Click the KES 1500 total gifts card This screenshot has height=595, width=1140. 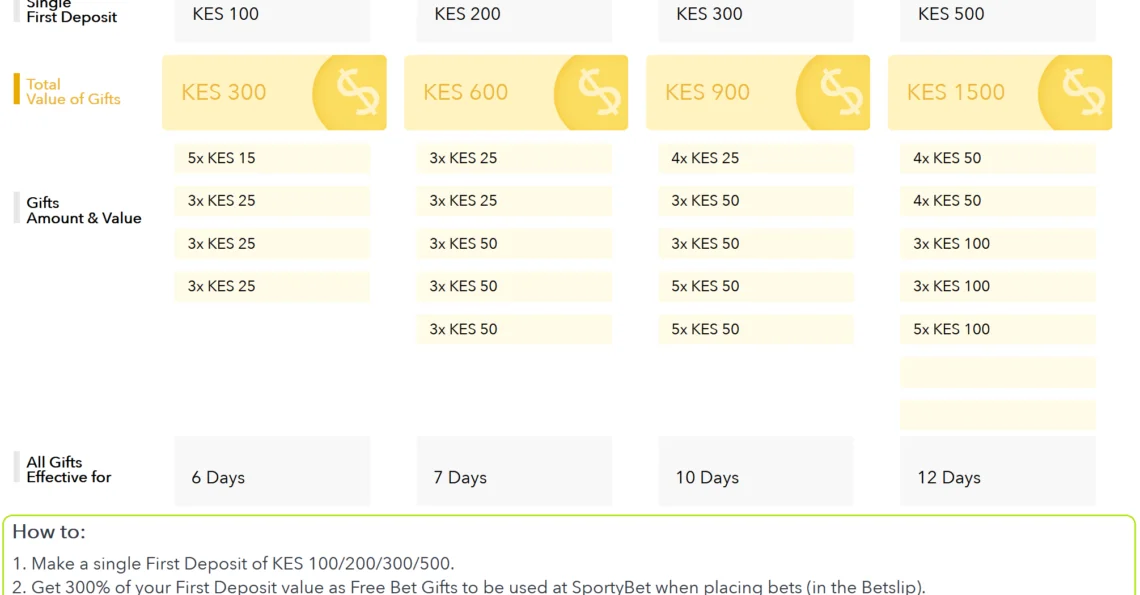click(1000, 92)
